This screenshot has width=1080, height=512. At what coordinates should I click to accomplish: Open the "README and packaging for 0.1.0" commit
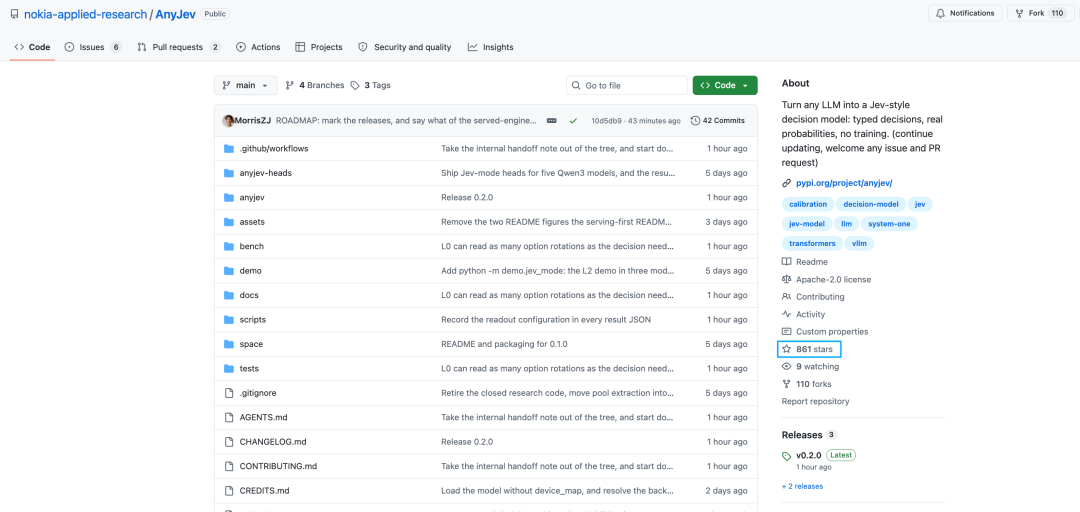(504, 344)
